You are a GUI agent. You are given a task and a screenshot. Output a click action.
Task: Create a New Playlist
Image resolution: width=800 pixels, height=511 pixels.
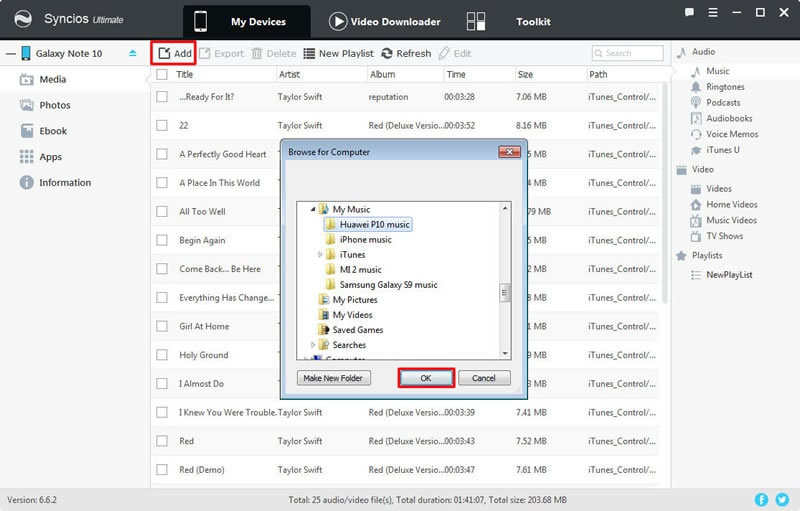tap(338, 53)
